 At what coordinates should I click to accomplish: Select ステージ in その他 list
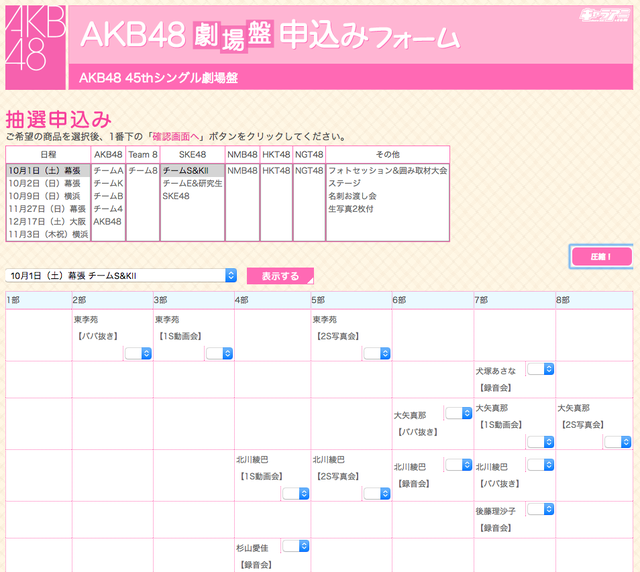point(345,183)
